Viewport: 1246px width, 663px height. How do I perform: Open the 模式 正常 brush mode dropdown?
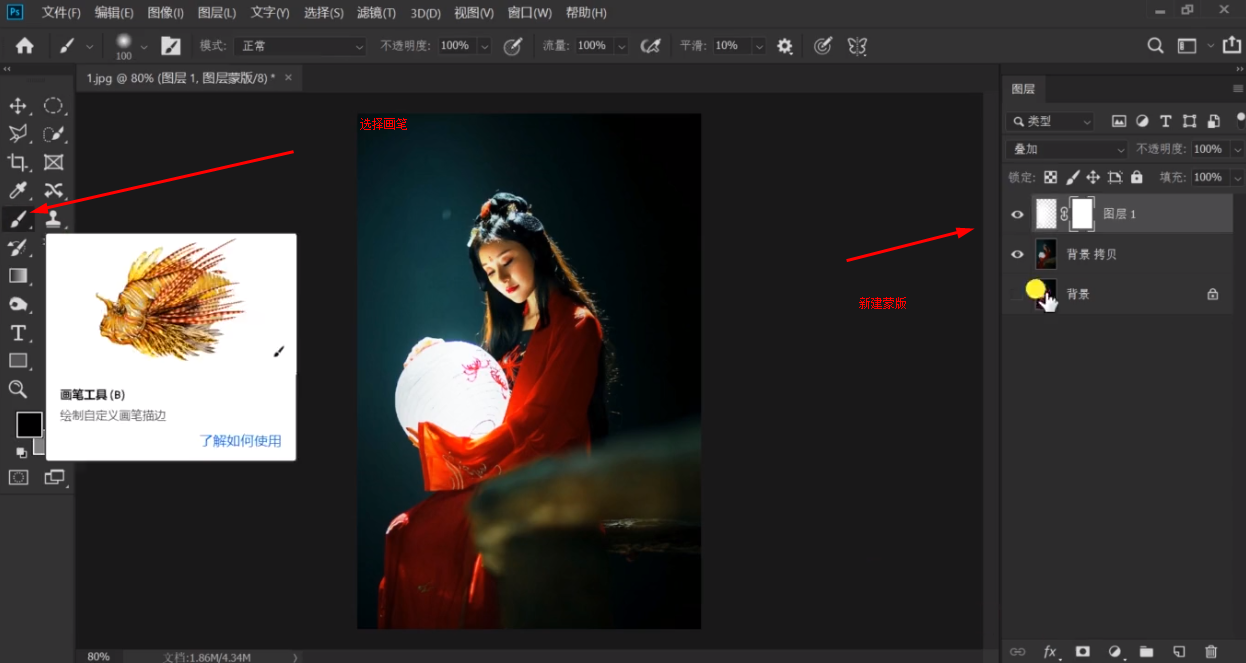[301, 46]
